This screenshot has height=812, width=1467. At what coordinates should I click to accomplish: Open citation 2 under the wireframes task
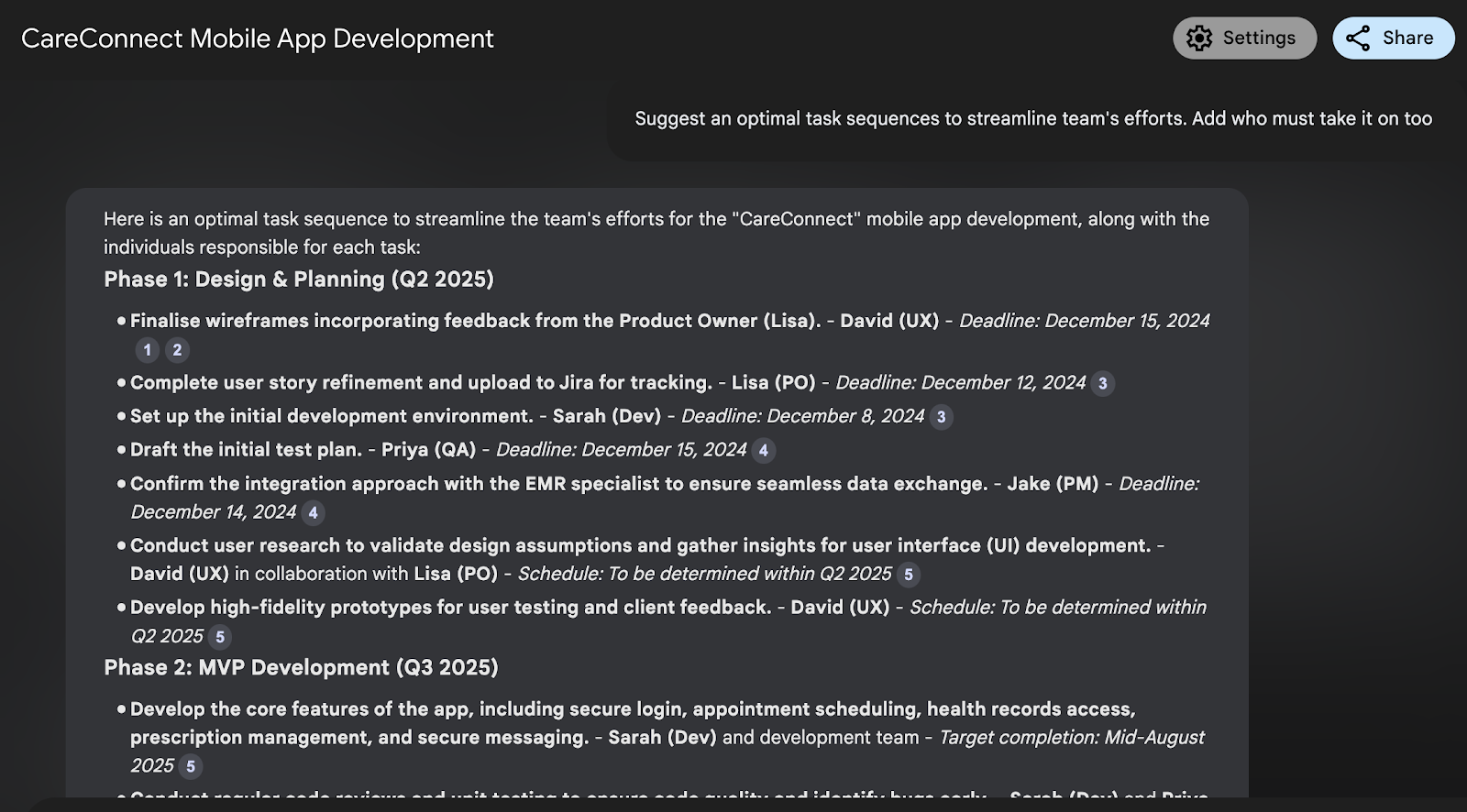point(177,349)
